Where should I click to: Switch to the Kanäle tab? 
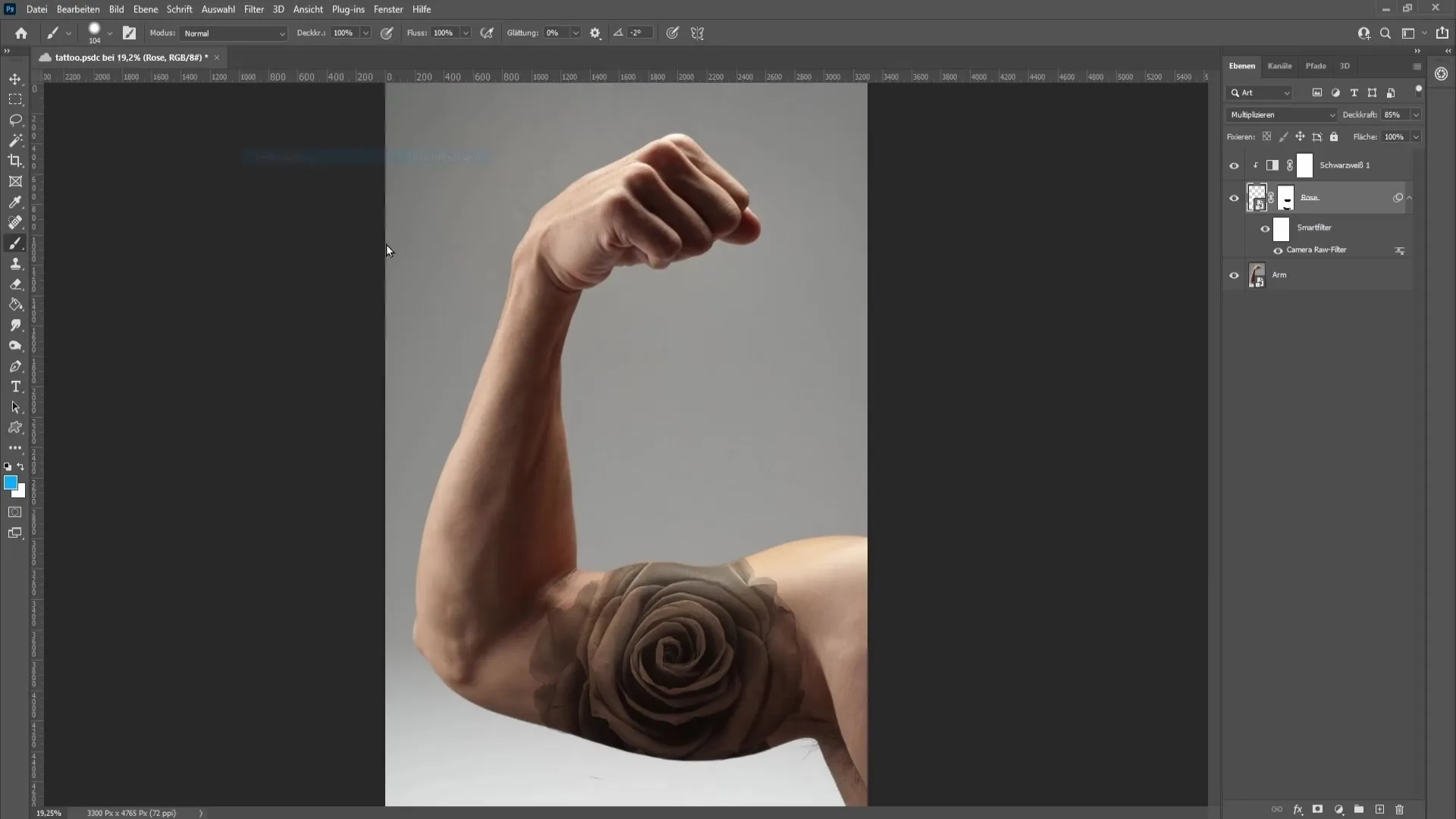pos(1280,66)
